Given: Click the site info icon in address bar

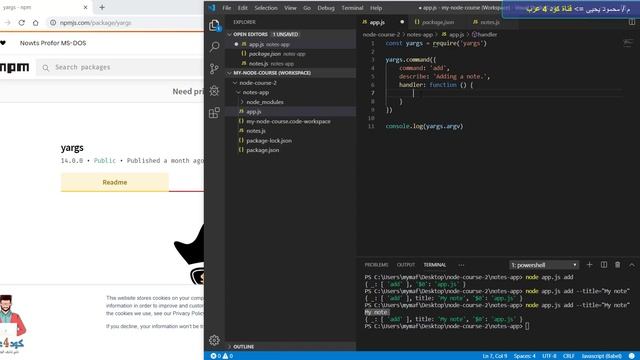Looking at the screenshot, I should click(53, 23).
